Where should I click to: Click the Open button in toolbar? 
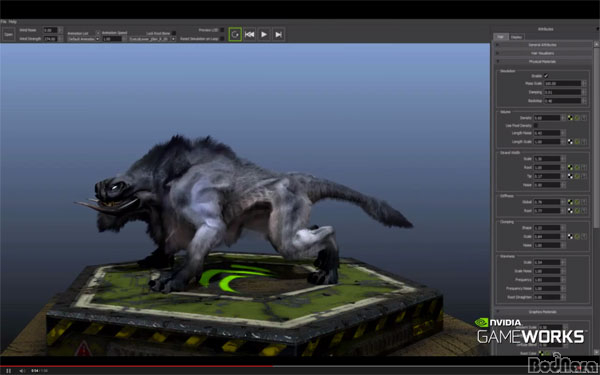coord(8,34)
